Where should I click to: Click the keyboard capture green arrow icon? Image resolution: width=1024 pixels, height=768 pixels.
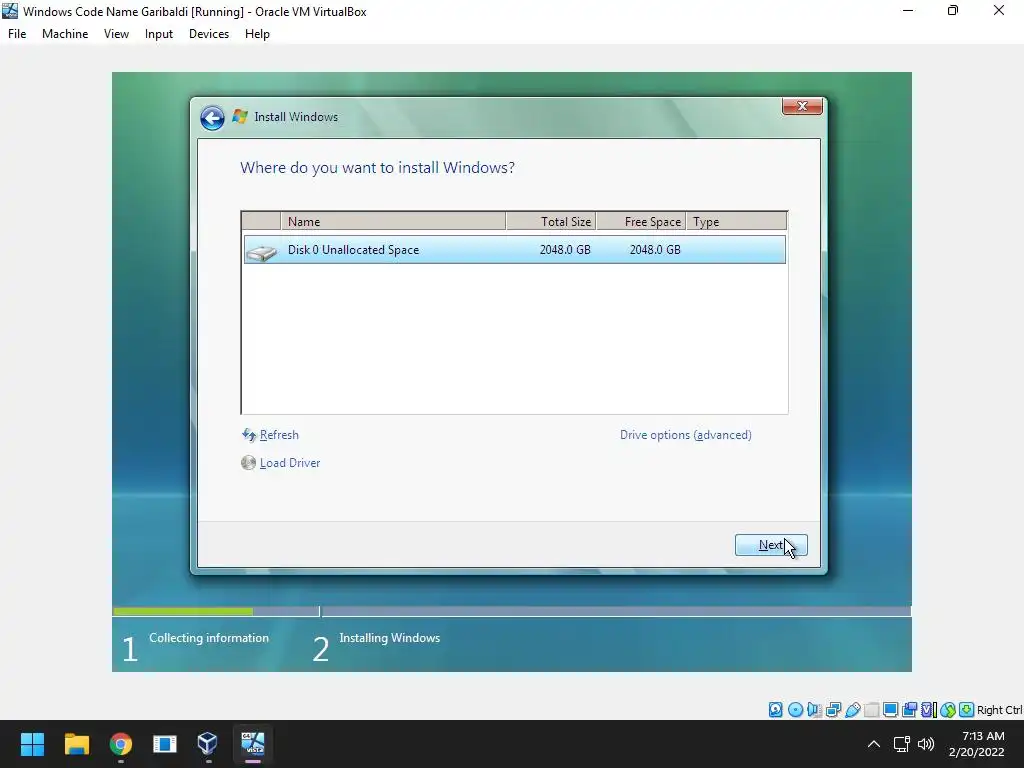coord(967,710)
